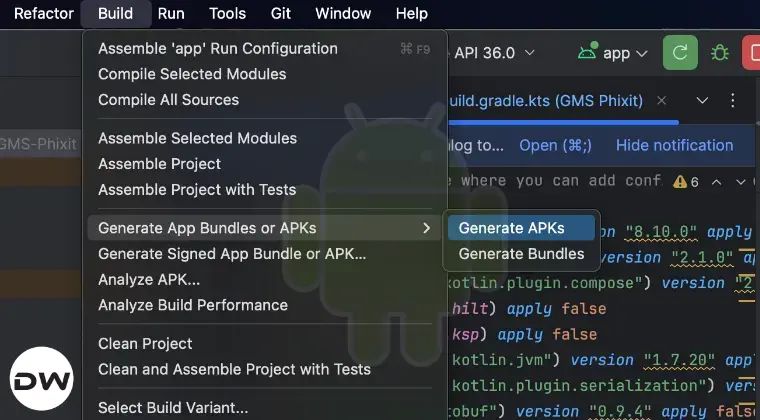Choose Generate Signed App Bundle or APK
This screenshot has height=420, width=760.
tap(264, 254)
